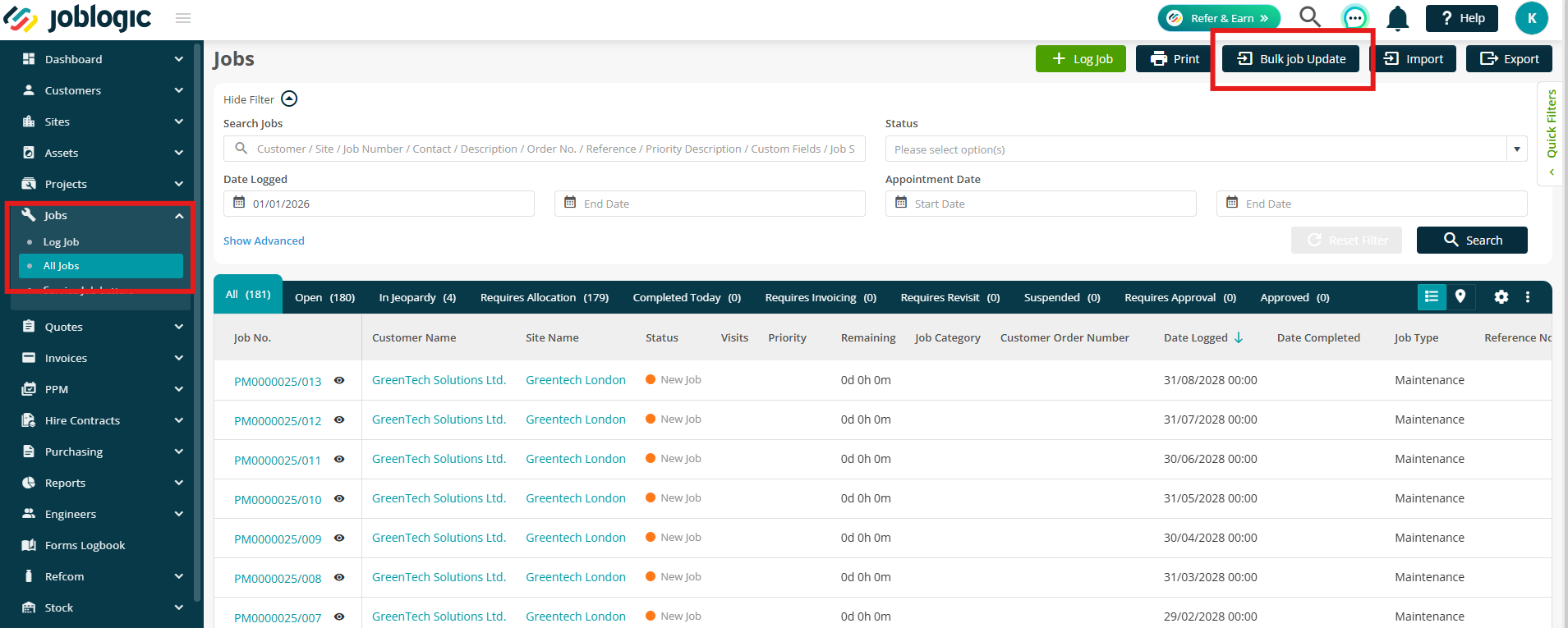This screenshot has height=628, width=1568.
Task: Click Refer & Earn button
Action: click(x=1219, y=18)
